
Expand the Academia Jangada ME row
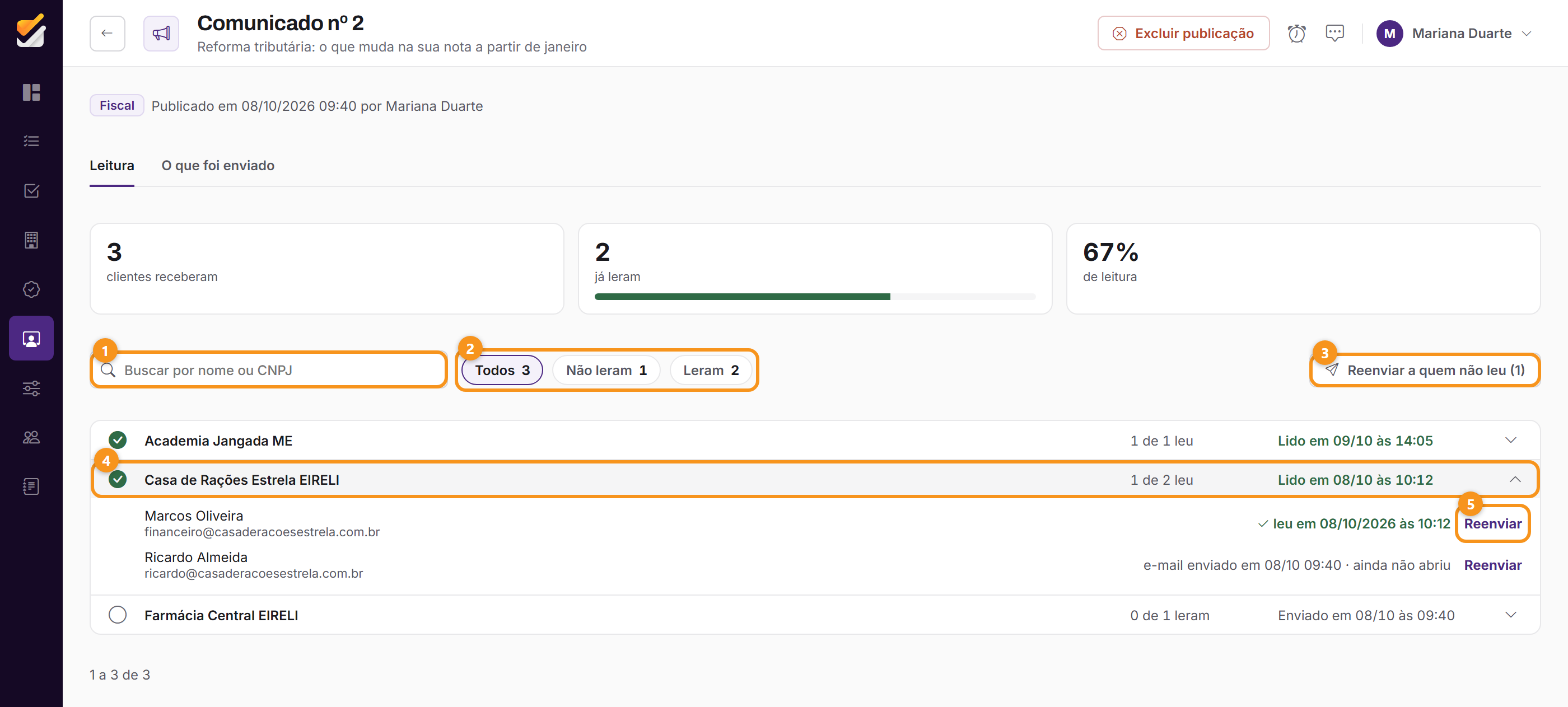tap(1511, 441)
